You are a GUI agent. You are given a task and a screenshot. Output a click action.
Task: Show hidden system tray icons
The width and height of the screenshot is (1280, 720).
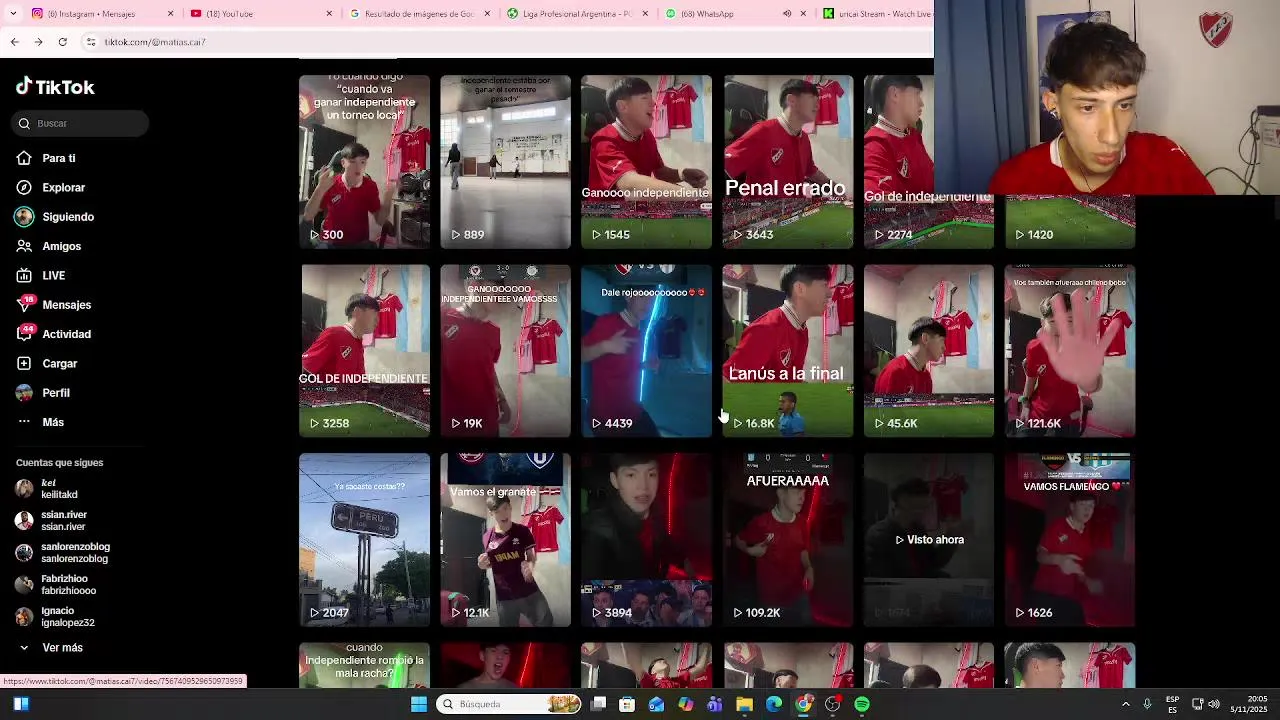tap(1125, 704)
